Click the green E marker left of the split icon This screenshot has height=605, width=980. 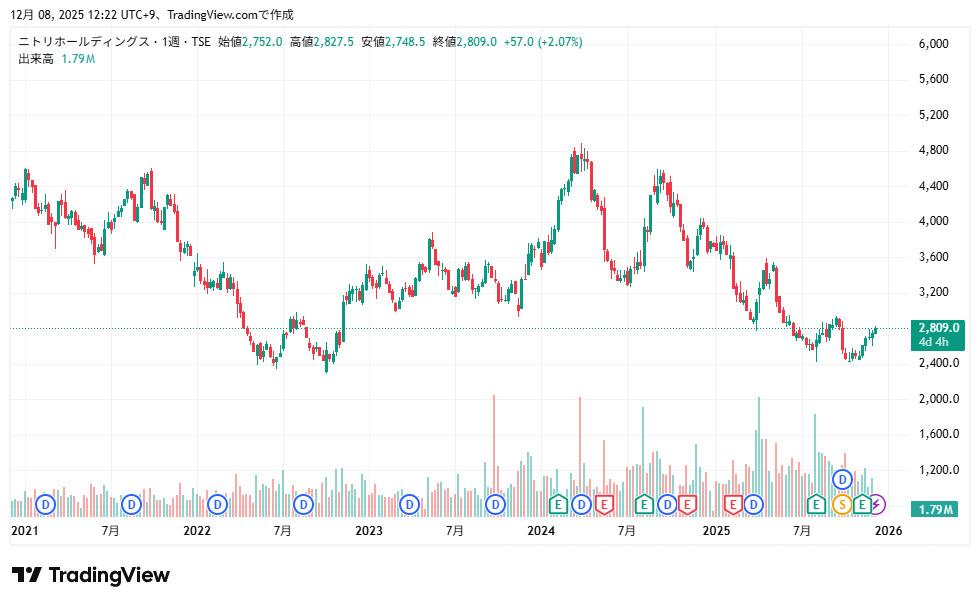coord(815,505)
